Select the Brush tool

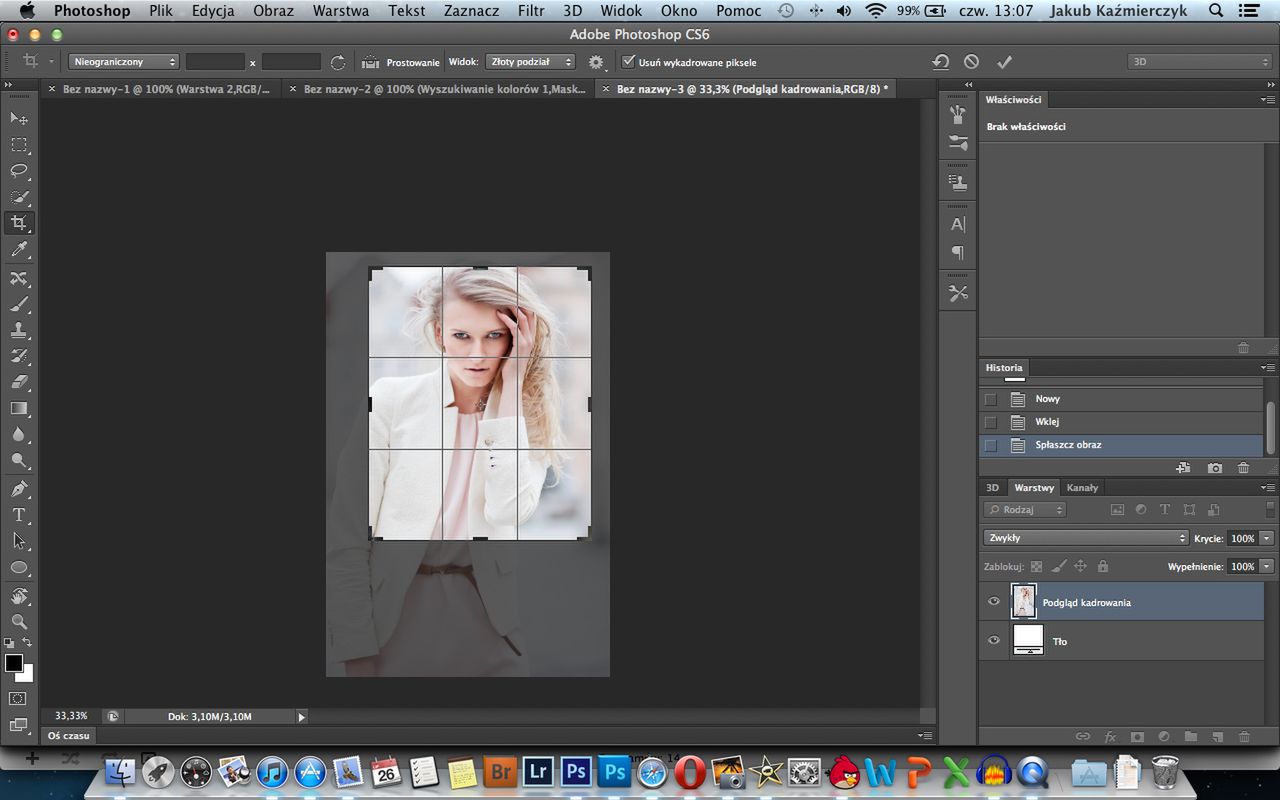[x=19, y=304]
